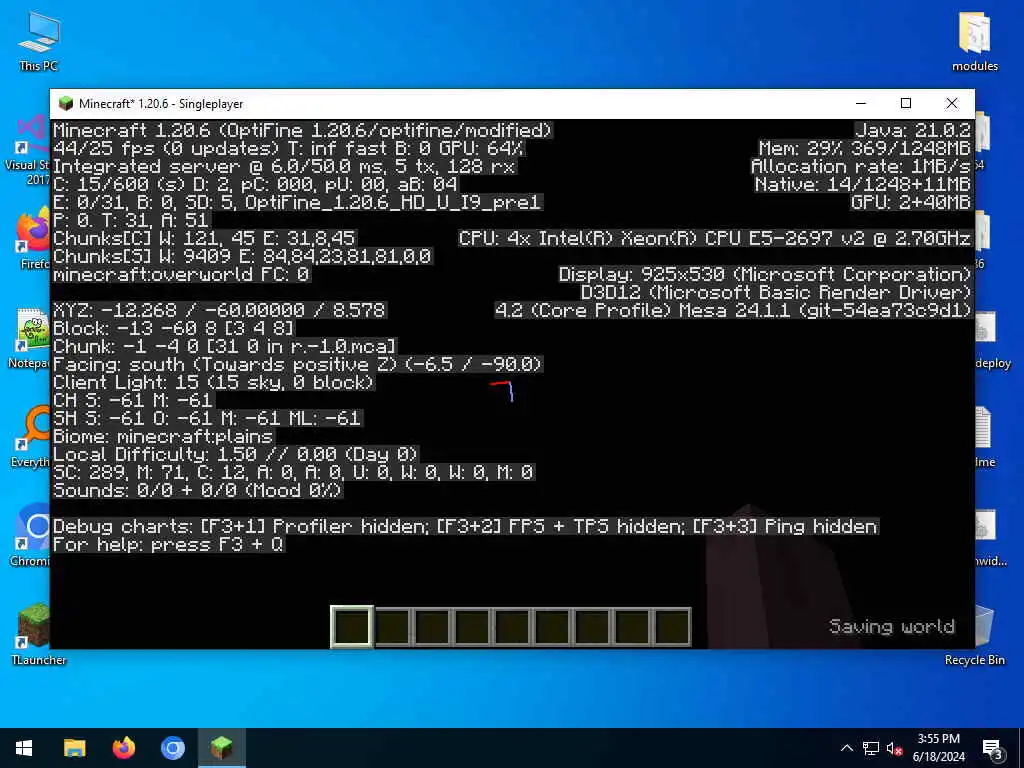This screenshot has width=1024, height=768.
Task: Click Windows Start button
Action: click(x=24, y=748)
